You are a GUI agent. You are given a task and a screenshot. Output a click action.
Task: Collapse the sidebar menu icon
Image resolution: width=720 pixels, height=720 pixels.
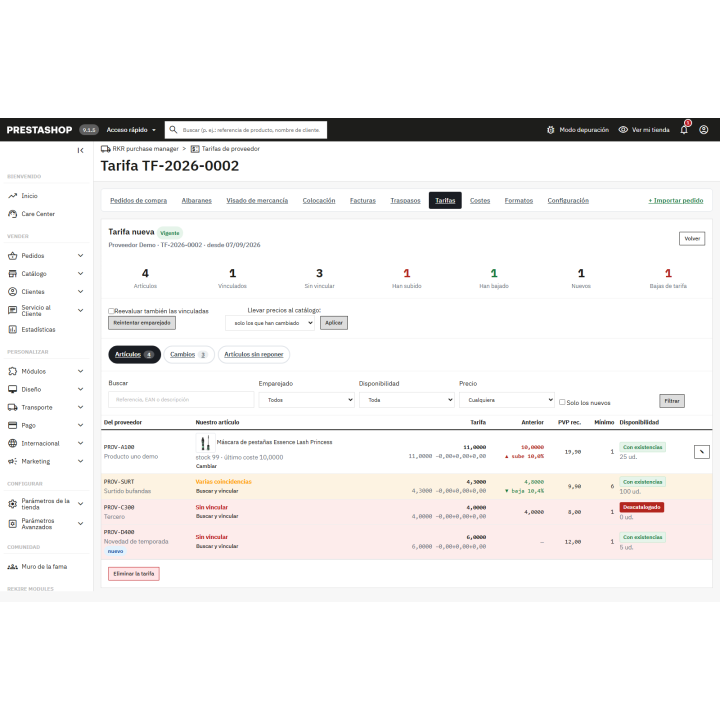[80, 150]
